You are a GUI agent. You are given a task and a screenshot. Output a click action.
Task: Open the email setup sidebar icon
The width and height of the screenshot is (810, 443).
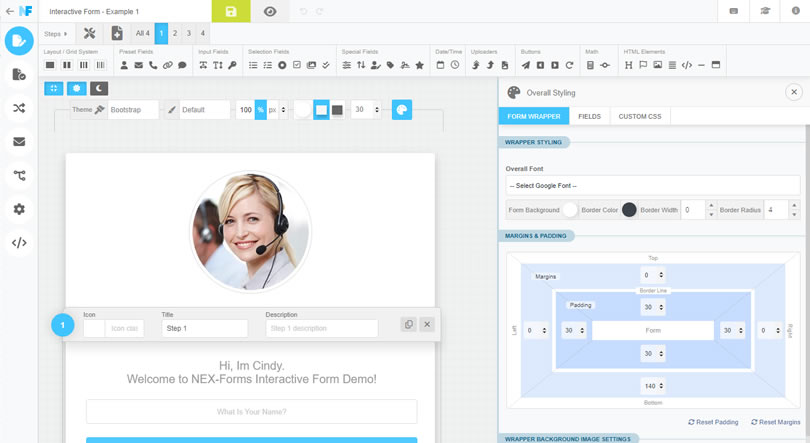coord(19,141)
